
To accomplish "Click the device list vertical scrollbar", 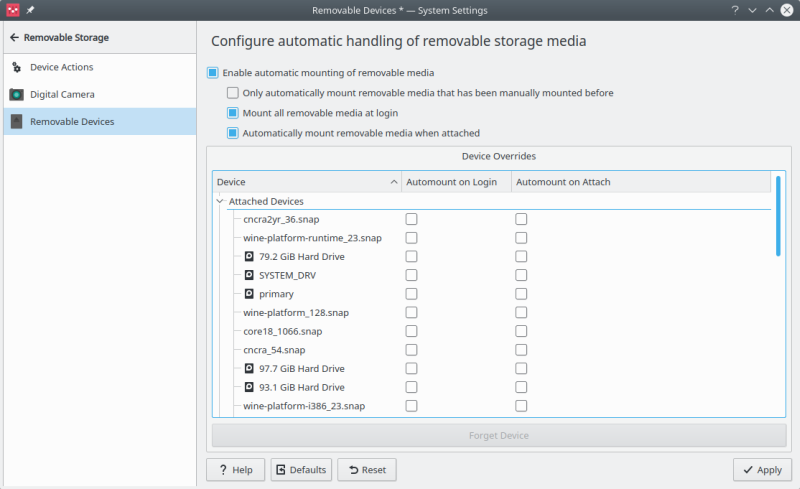I will [x=778, y=216].
